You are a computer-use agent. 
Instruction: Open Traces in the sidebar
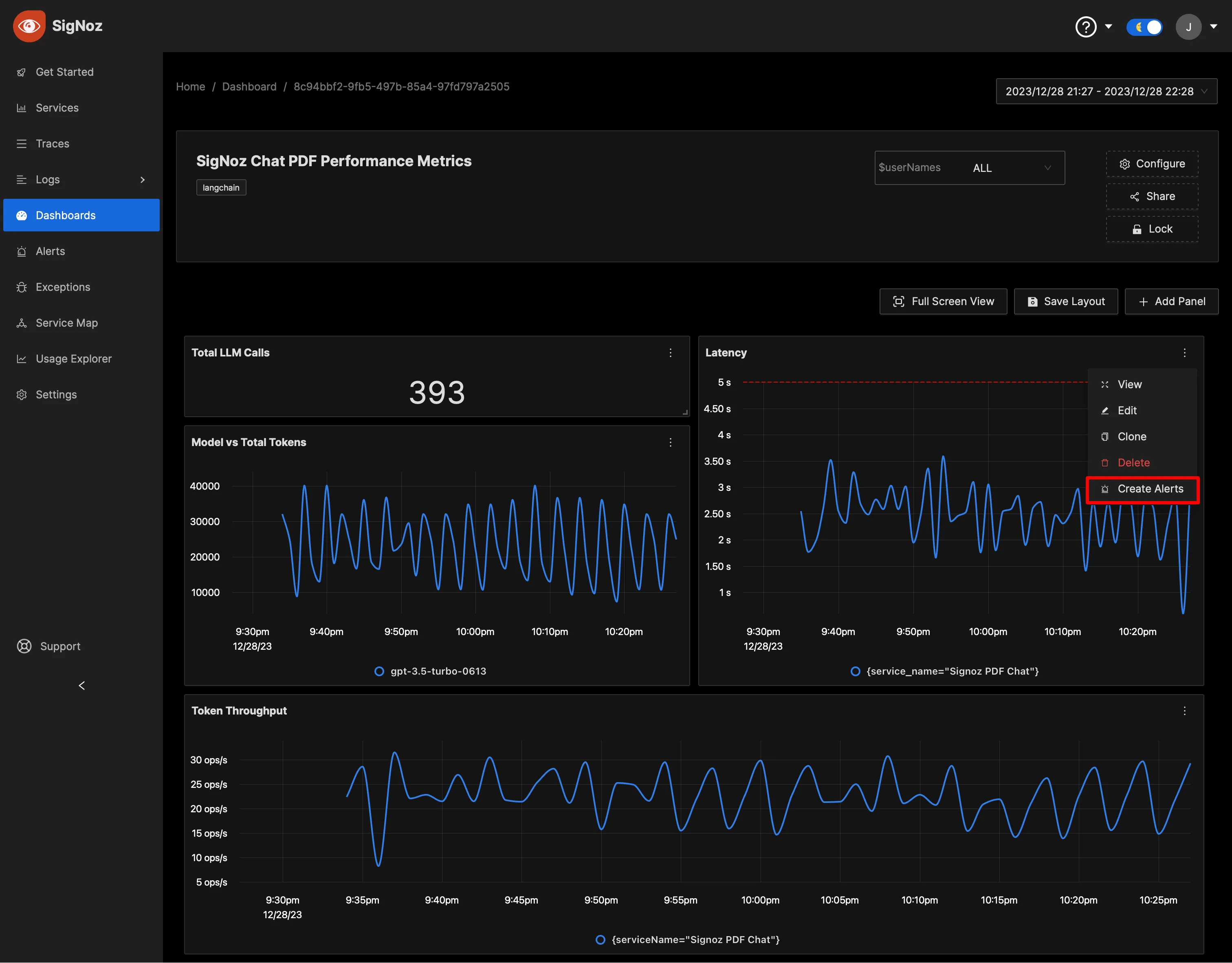pos(81,144)
